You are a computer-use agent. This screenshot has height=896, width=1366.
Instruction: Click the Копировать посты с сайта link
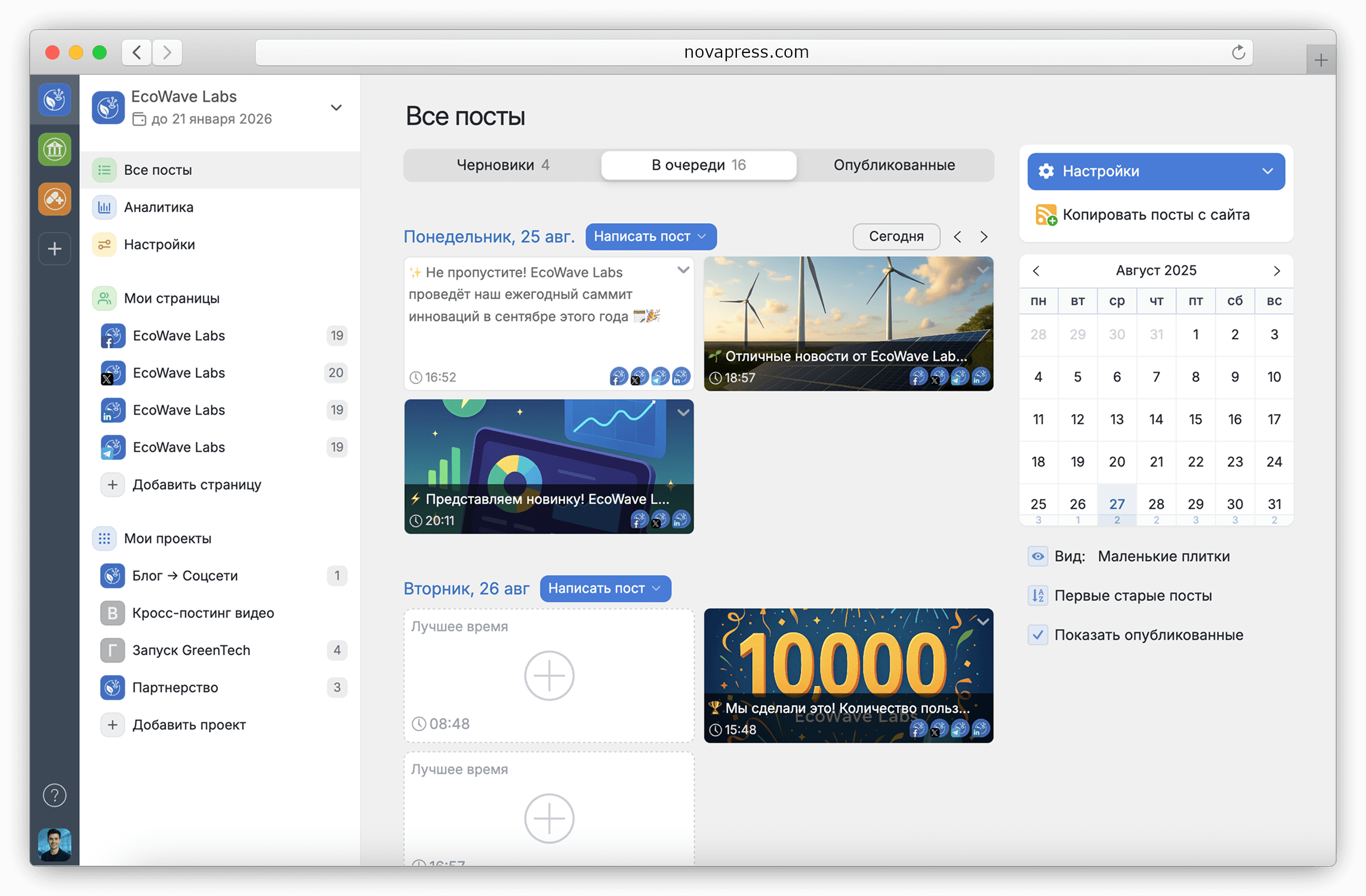pos(1156,215)
